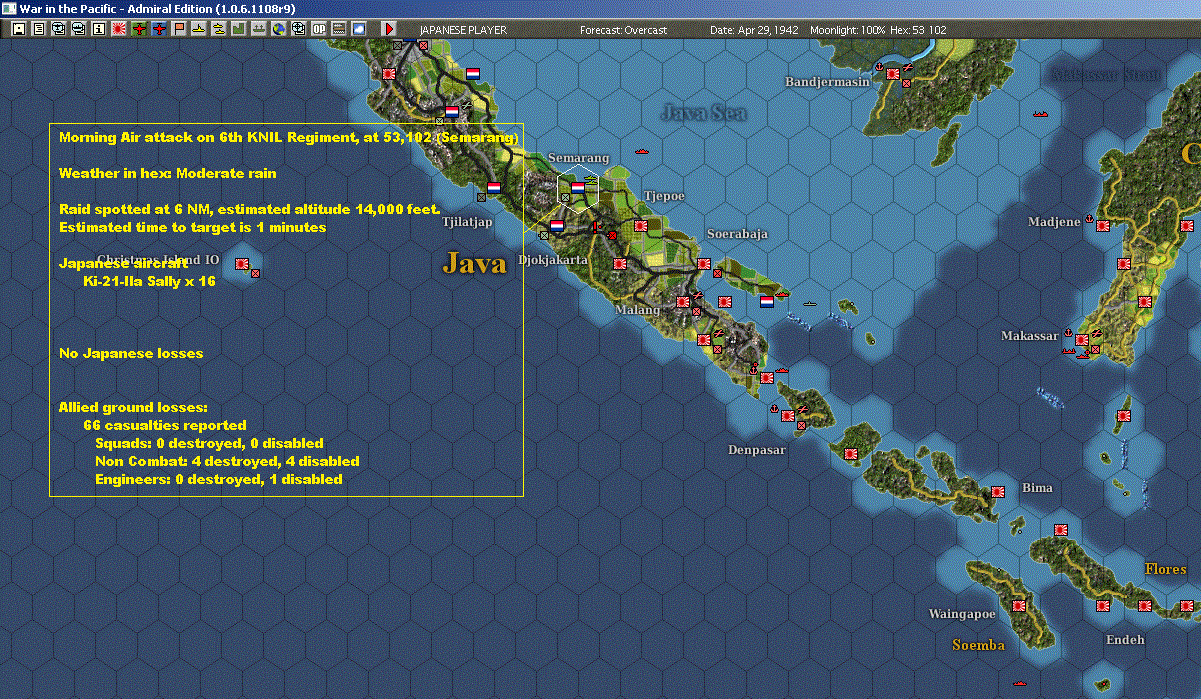Click the Semarang city label
Screen dimensions: 1201x699
[578, 158]
